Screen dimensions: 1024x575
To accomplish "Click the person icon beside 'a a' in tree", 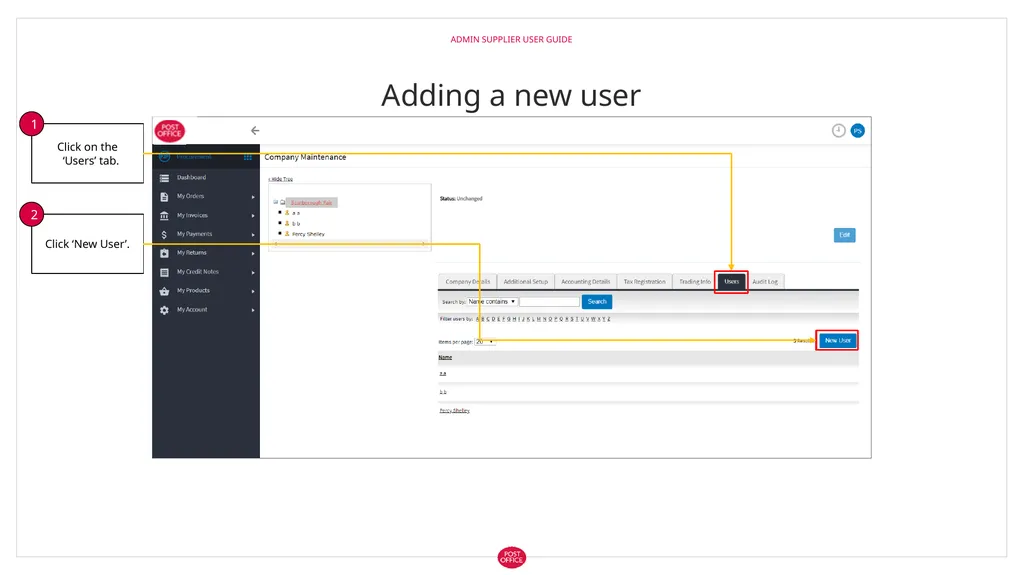I will [x=287, y=212].
